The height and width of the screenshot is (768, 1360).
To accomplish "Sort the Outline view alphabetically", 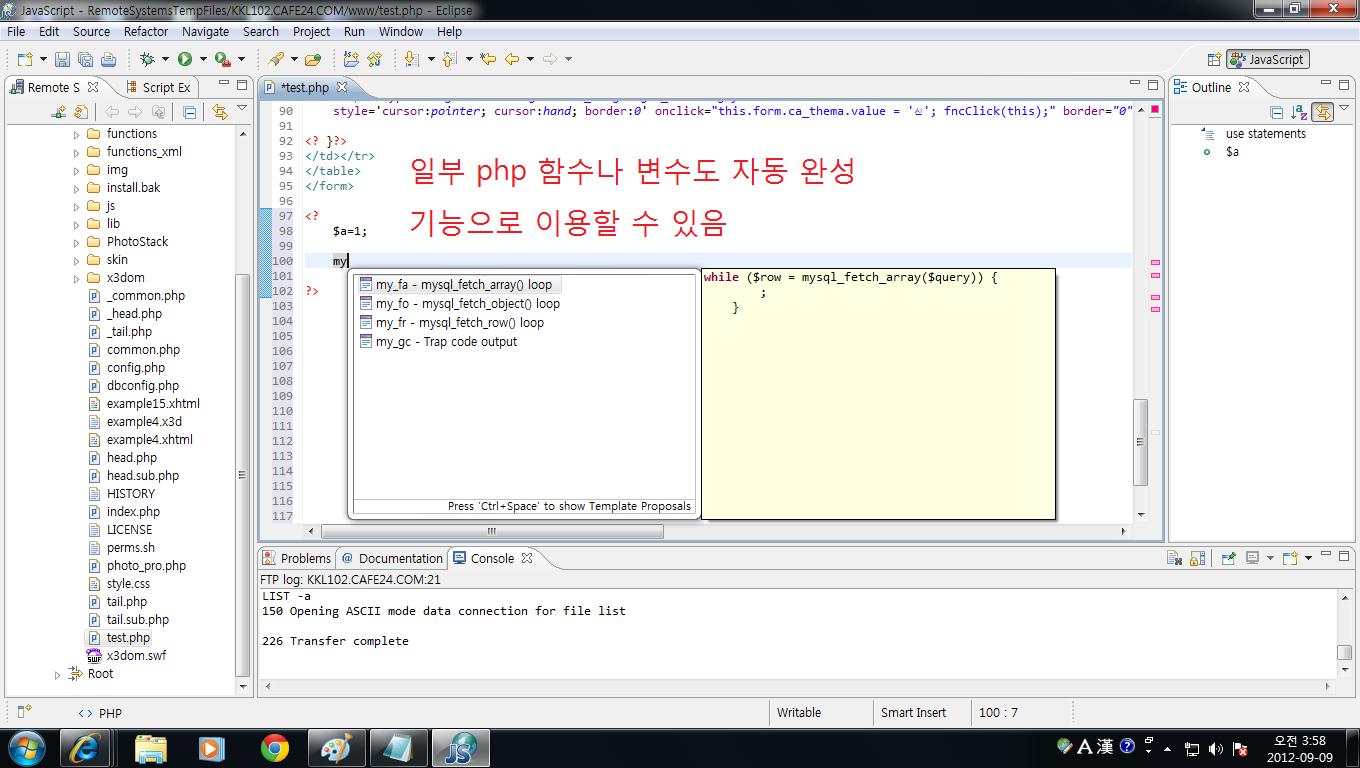I will coord(1299,112).
